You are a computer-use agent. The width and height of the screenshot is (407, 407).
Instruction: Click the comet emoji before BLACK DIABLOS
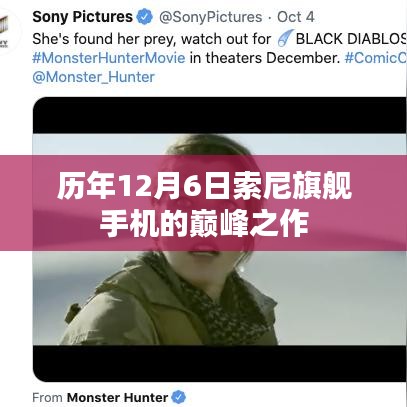286,38
